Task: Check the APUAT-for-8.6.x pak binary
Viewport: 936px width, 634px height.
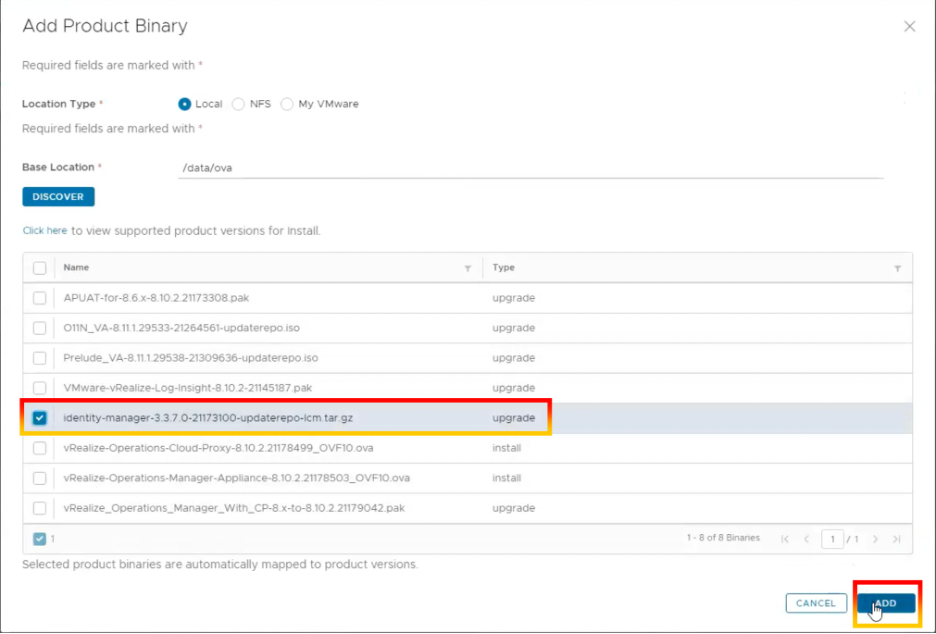Action: (40, 298)
